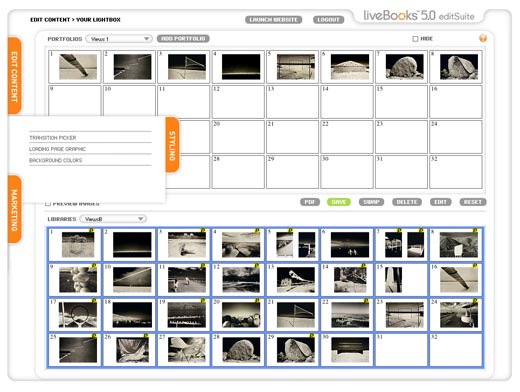Select library thumbnail 9
This screenshot has height=392, width=520.
pyautogui.click(x=78, y=280)
